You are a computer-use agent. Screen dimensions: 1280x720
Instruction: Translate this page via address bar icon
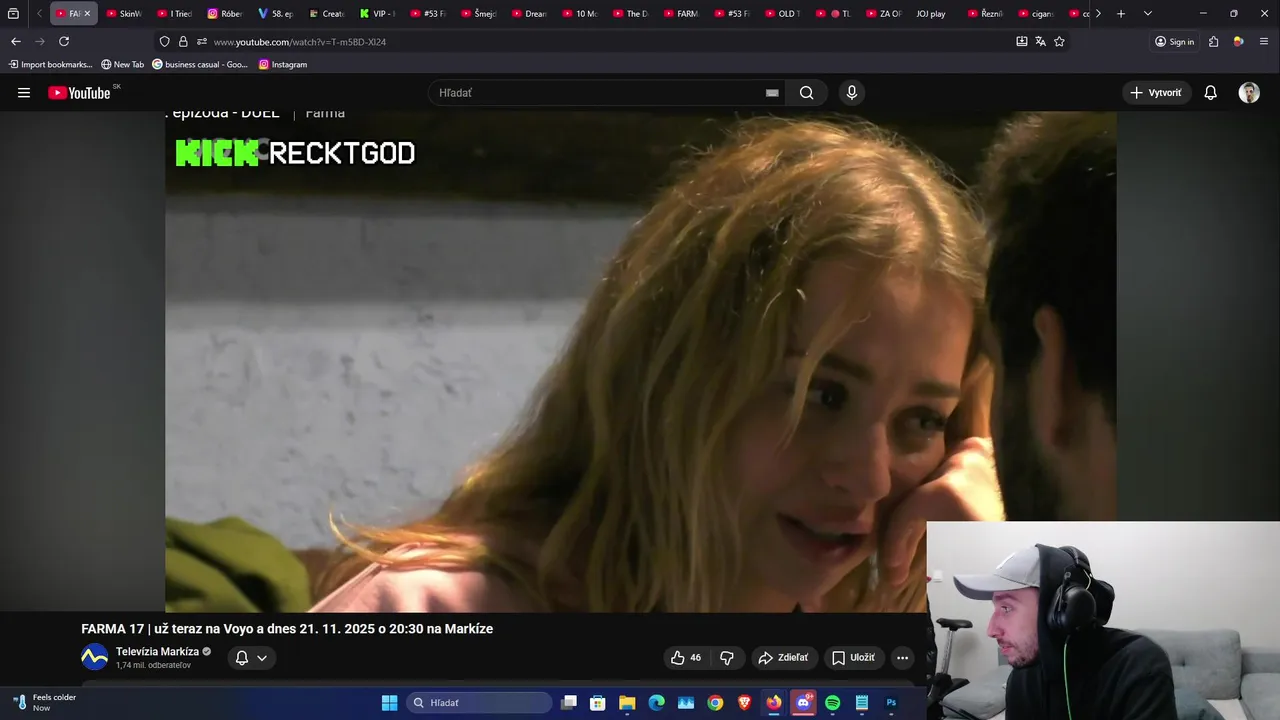1040,42
